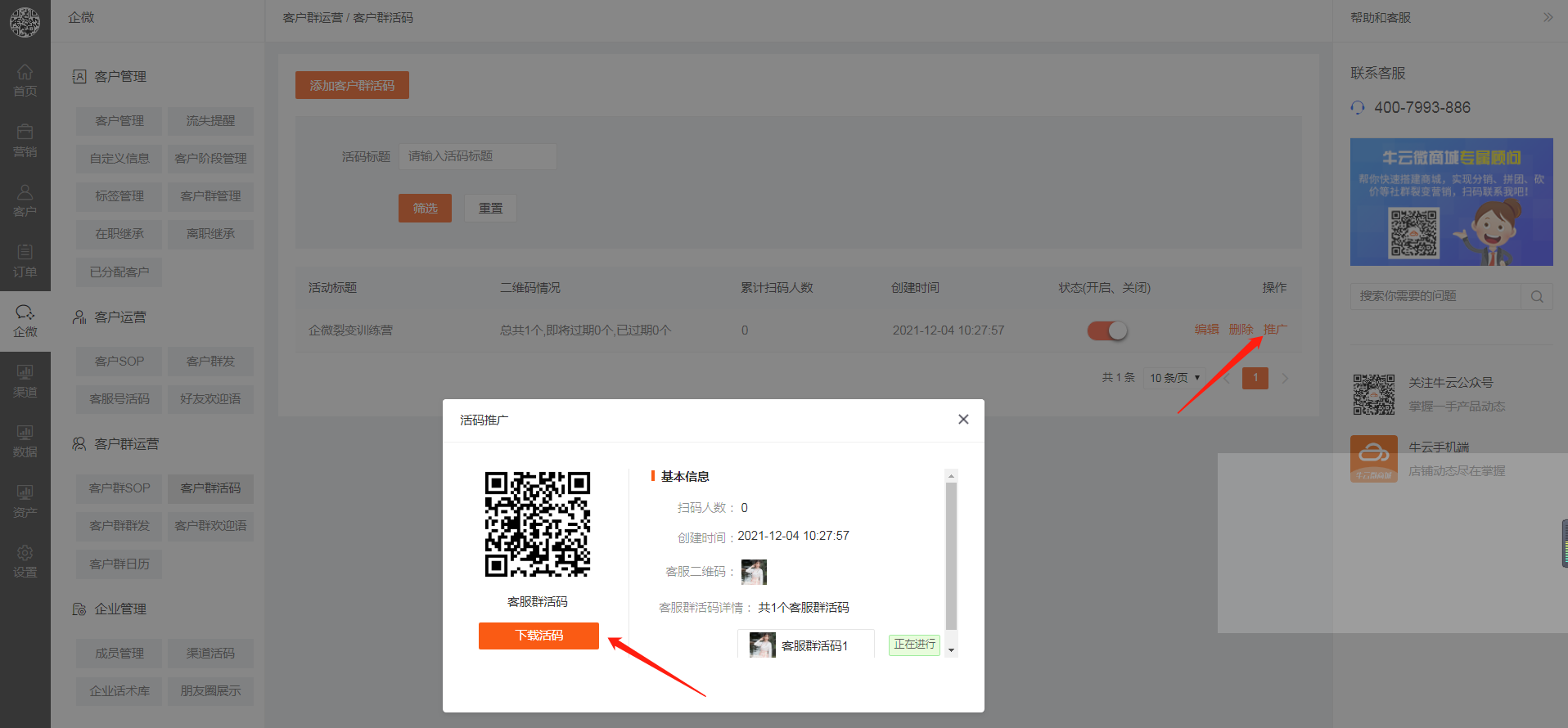Click 推广 link for 企微裂变训练营

[x=1275, y=330]
